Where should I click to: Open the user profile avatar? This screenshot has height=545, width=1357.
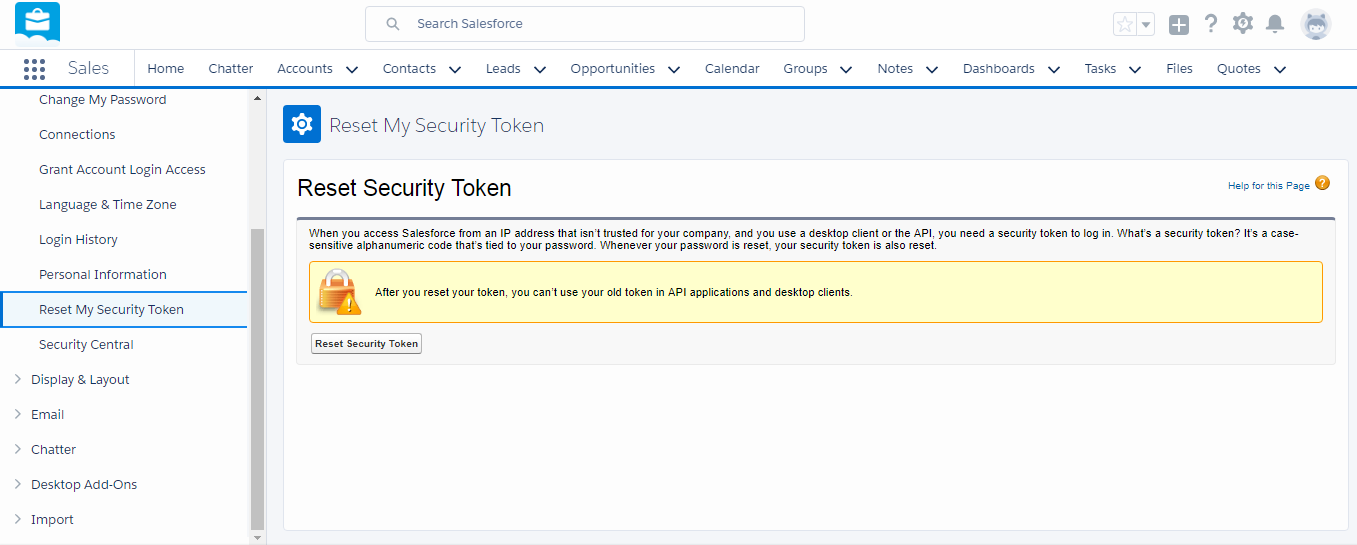1316,24
